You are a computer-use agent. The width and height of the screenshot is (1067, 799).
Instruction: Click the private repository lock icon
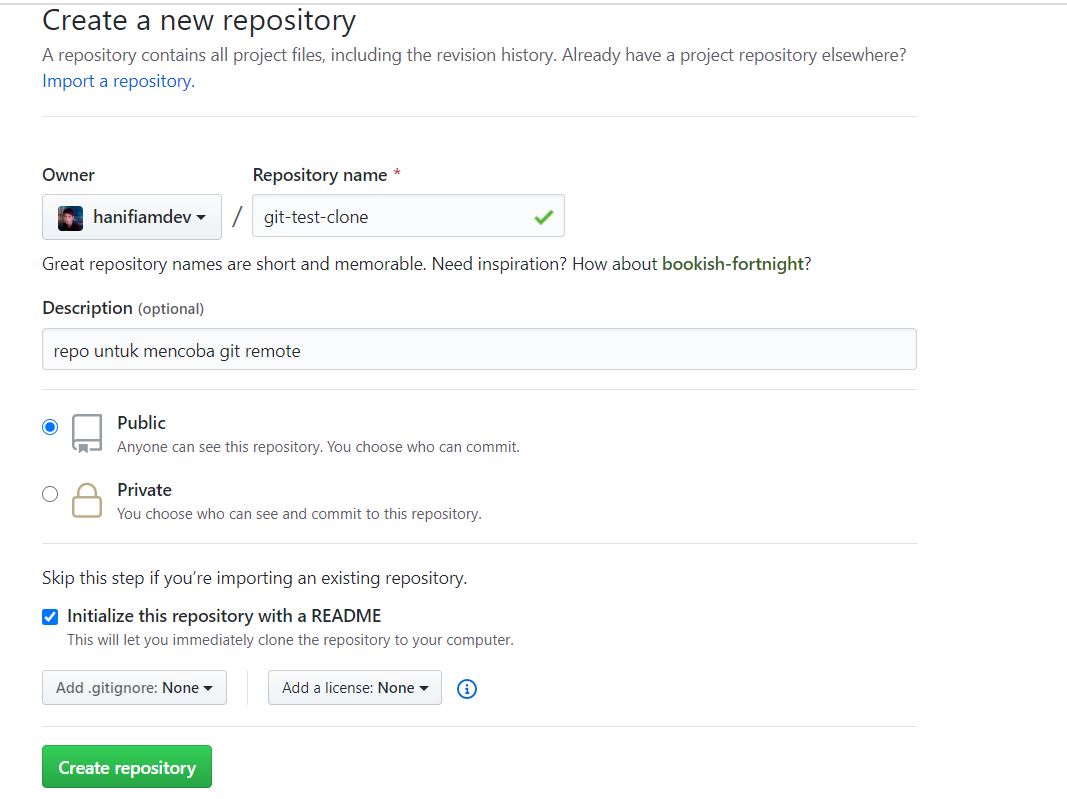tap(87, 500)
